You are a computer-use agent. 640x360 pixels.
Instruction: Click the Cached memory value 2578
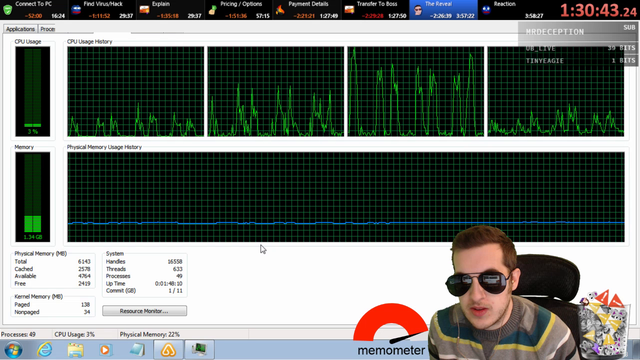84,269
